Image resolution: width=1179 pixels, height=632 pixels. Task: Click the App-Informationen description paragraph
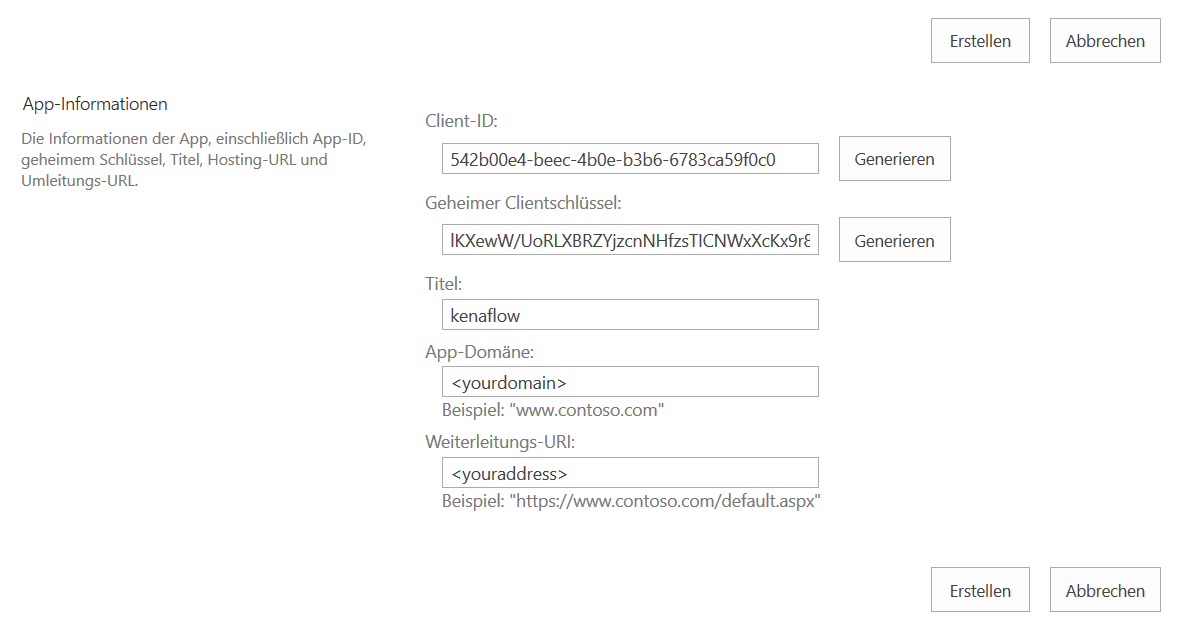click(x=186, y=160)
